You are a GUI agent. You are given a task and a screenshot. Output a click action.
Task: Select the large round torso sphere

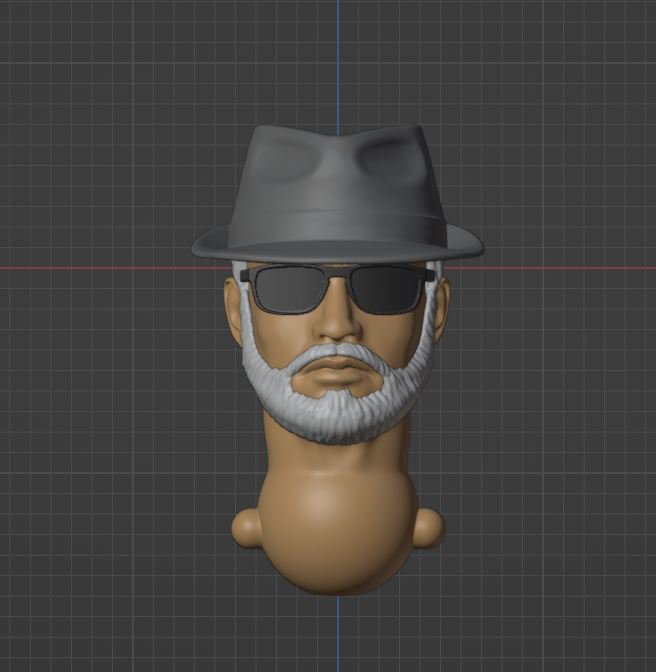(338, 534)
